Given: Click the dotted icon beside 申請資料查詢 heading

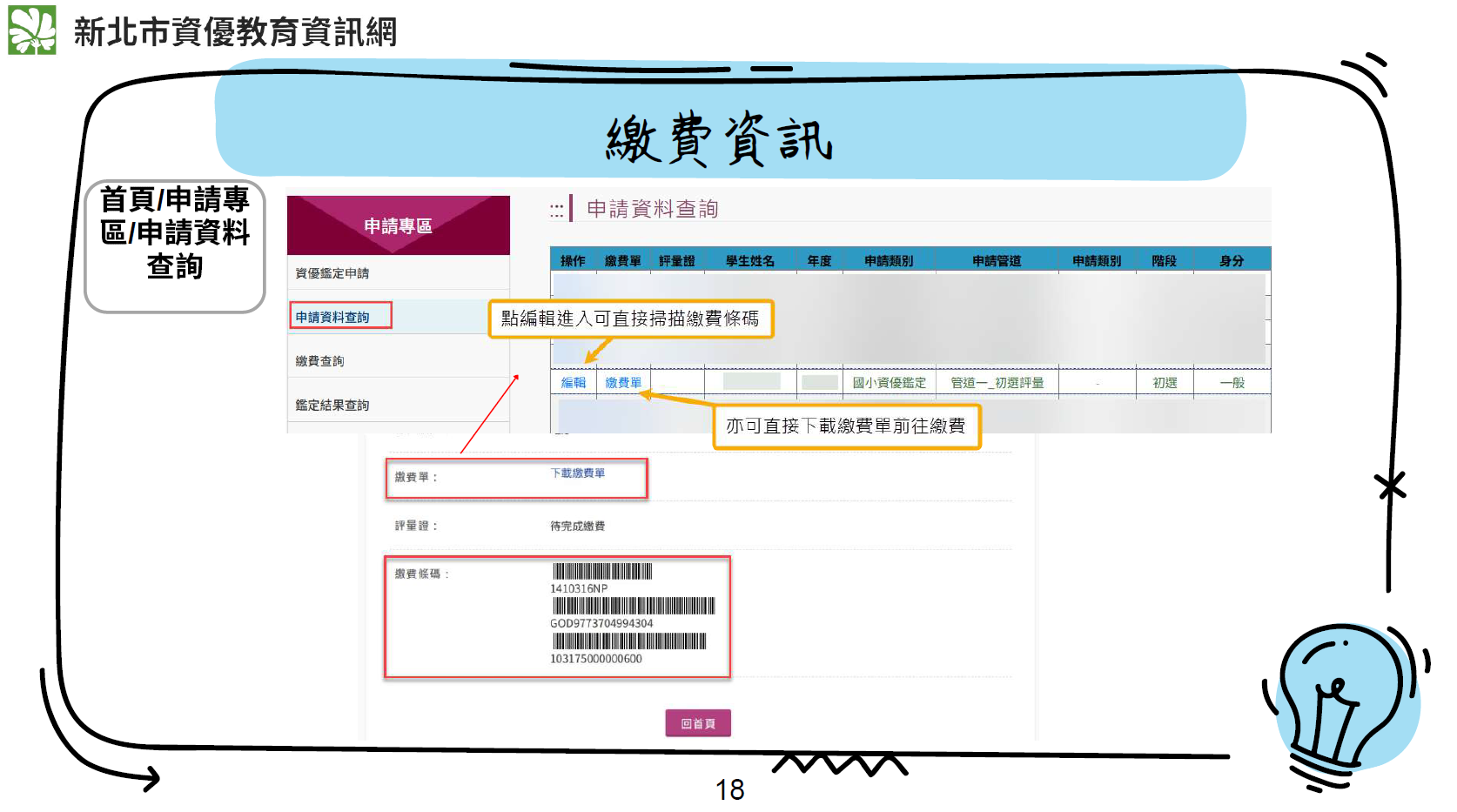Looking at the screenshot, I should pos(557,210).
